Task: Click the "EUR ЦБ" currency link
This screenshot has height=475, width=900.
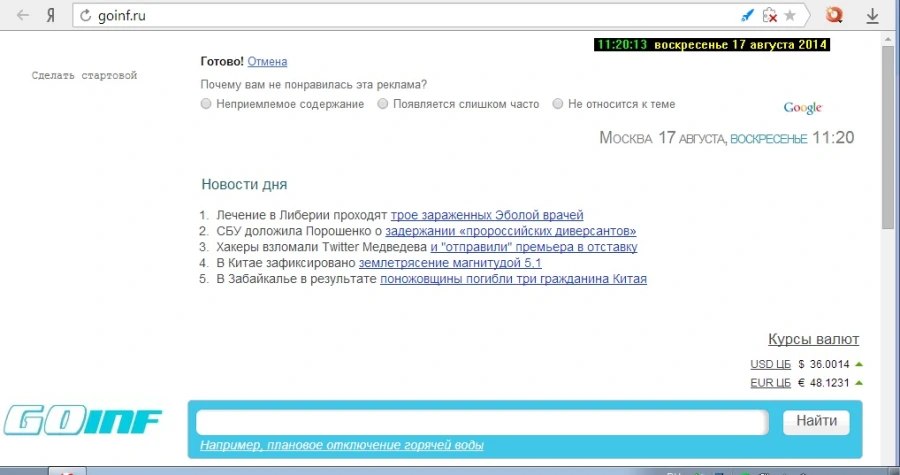Action: pyautogui.click(x=770, y=383)
